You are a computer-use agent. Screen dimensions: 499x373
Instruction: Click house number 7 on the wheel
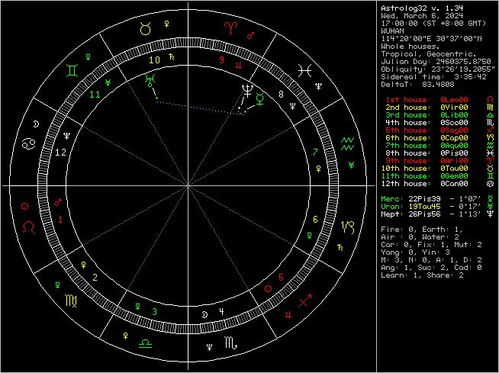[315, 152]
